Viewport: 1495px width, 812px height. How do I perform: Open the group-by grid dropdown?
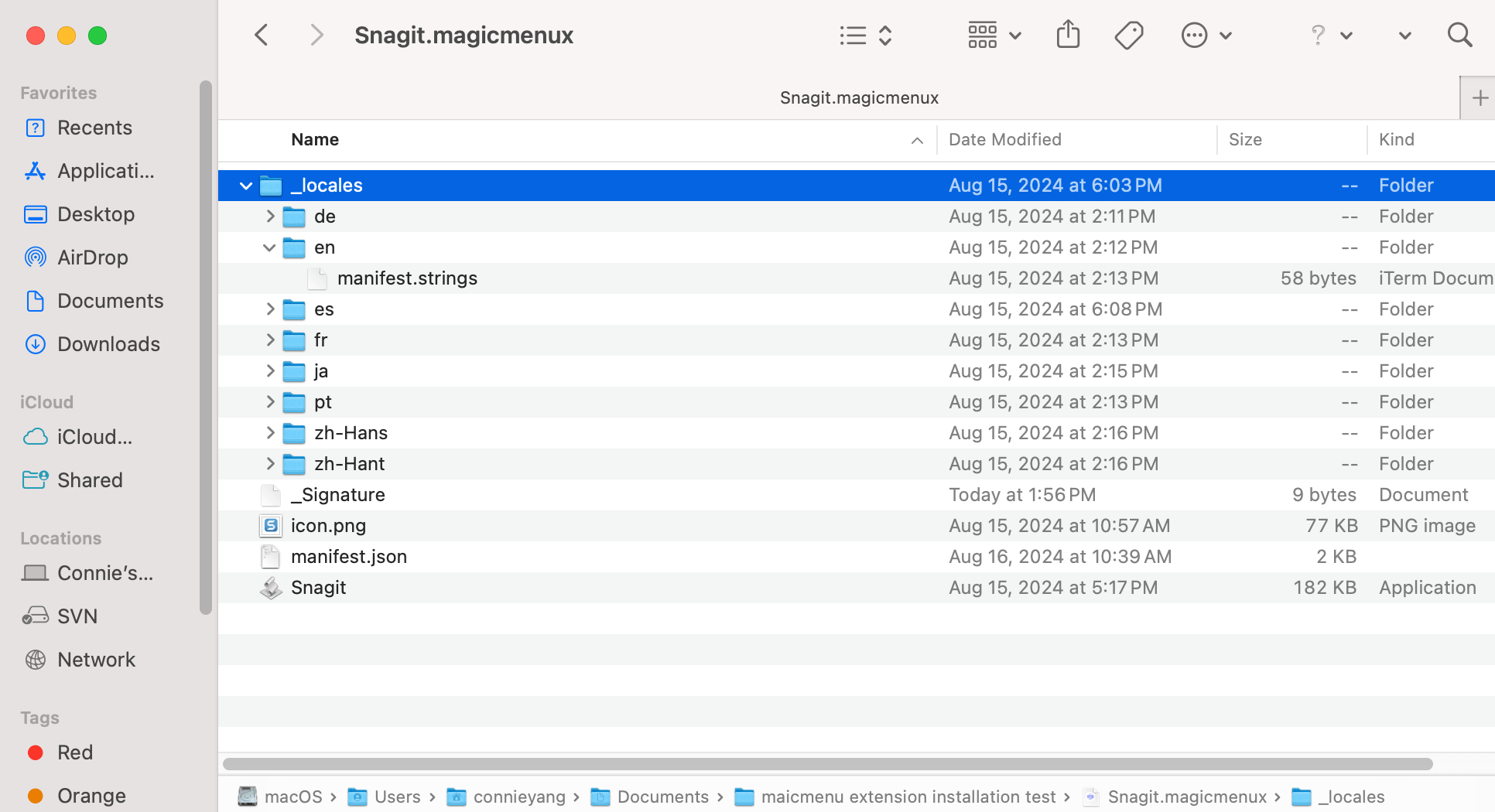(995, 35)
